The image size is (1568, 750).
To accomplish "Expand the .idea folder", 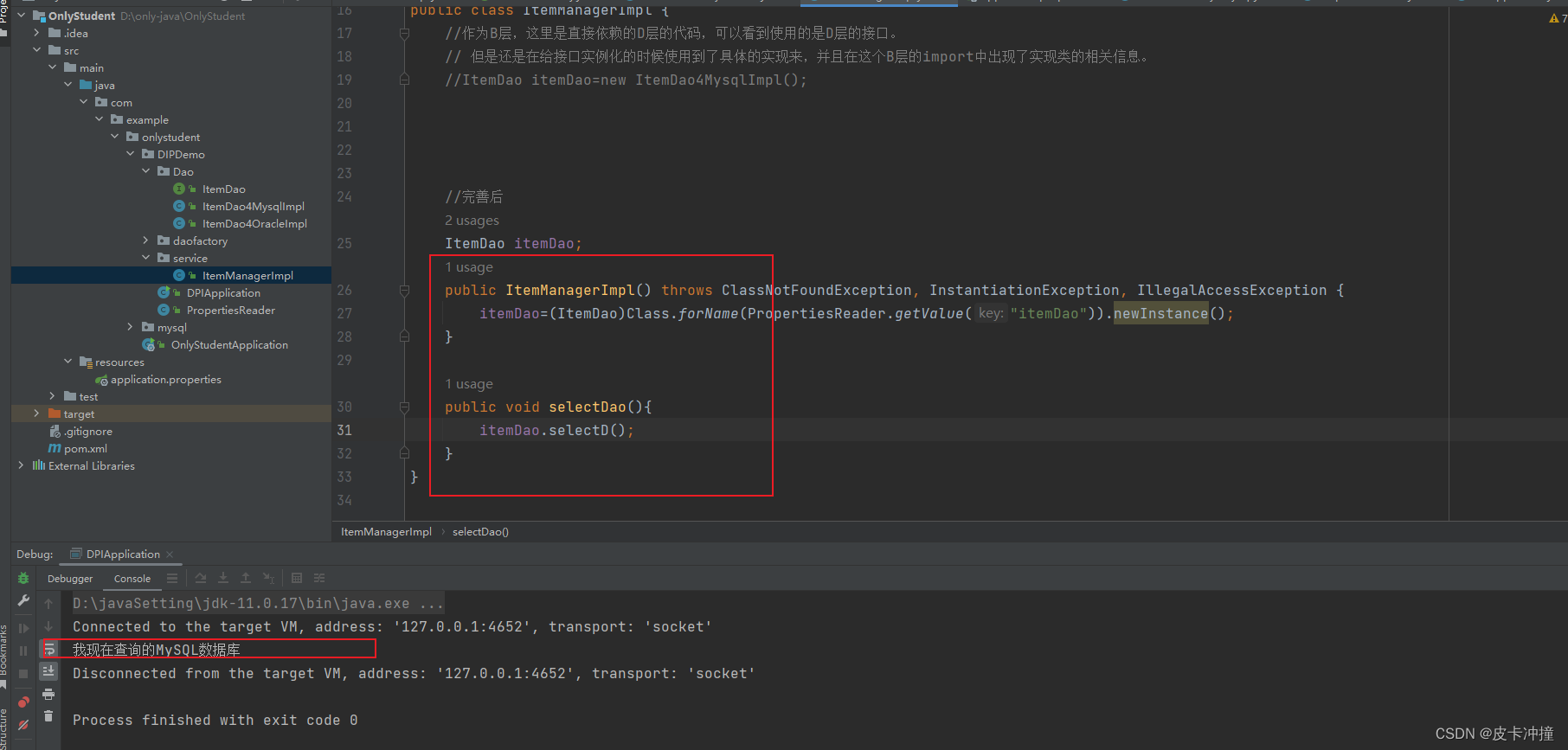I will point(37,33).
